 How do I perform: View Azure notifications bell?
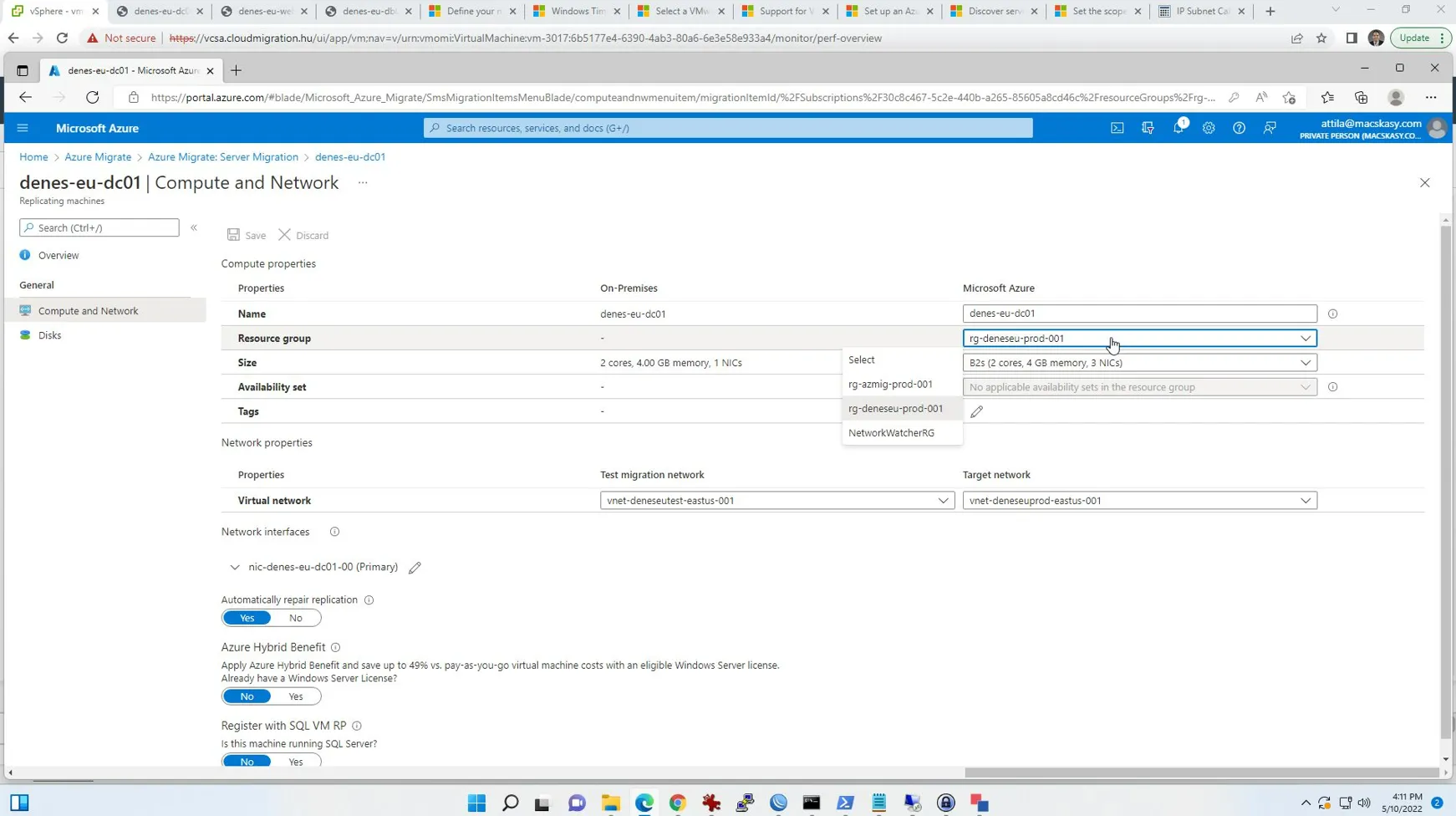[1179, 128]
